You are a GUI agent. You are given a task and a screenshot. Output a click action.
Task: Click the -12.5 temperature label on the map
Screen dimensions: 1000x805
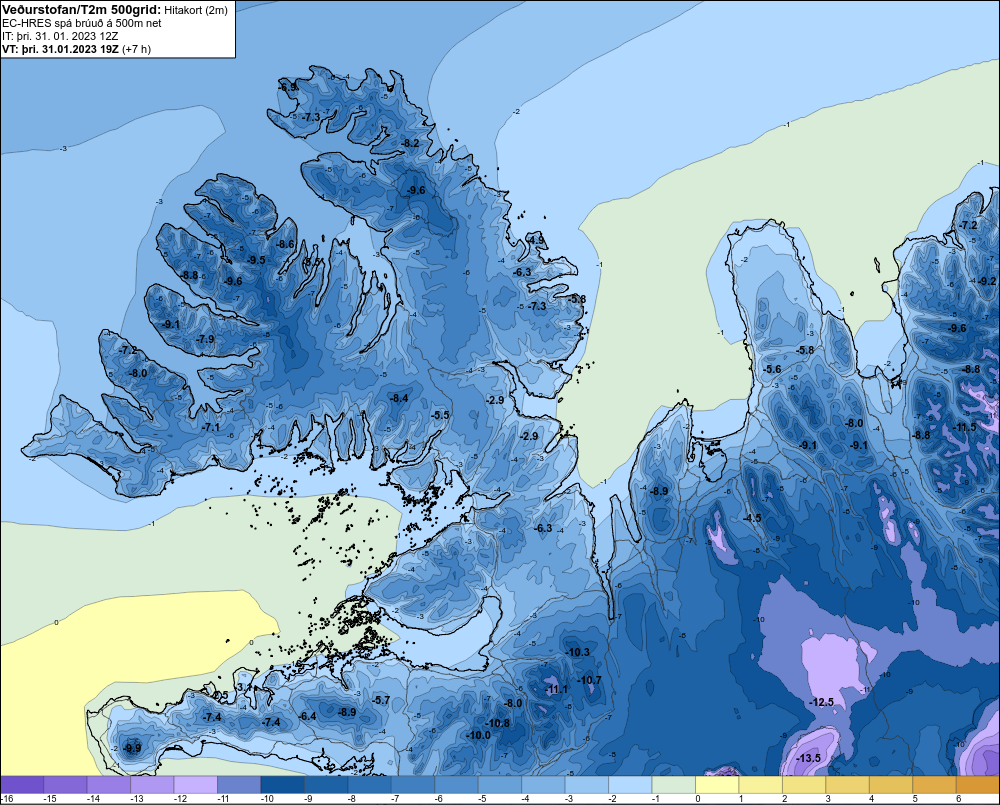[x=821, y=702]
